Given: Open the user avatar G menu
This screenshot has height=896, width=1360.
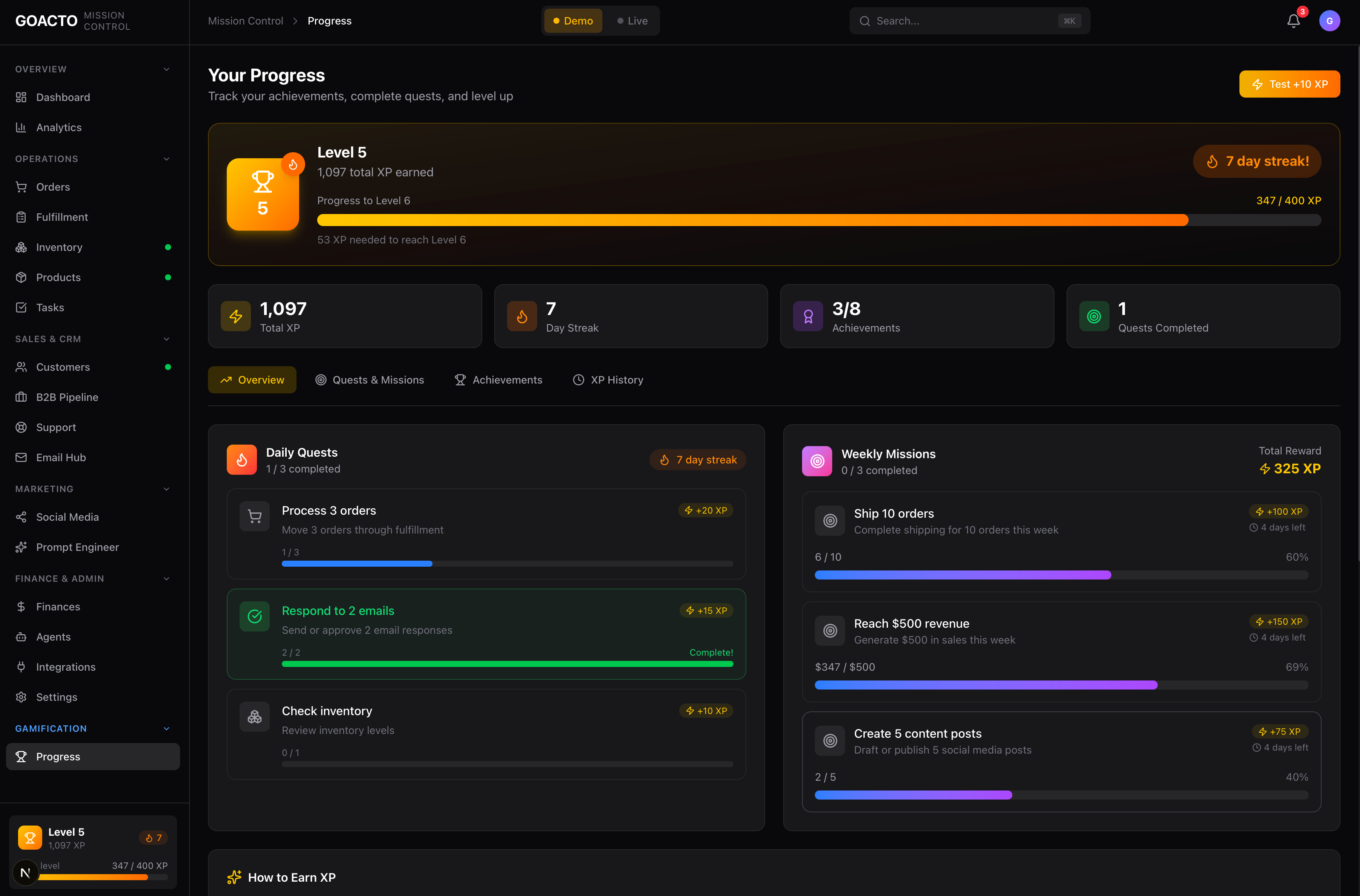Looking at the screenshot, I should [1329, 21].
